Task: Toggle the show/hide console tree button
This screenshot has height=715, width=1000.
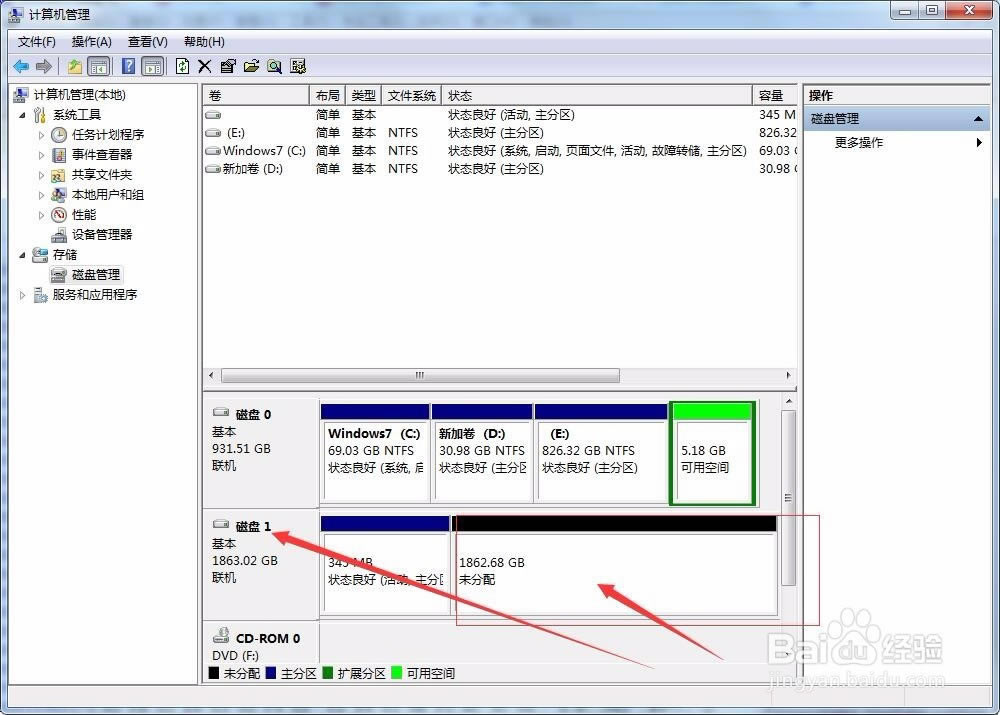Action: tap(99, 66)
